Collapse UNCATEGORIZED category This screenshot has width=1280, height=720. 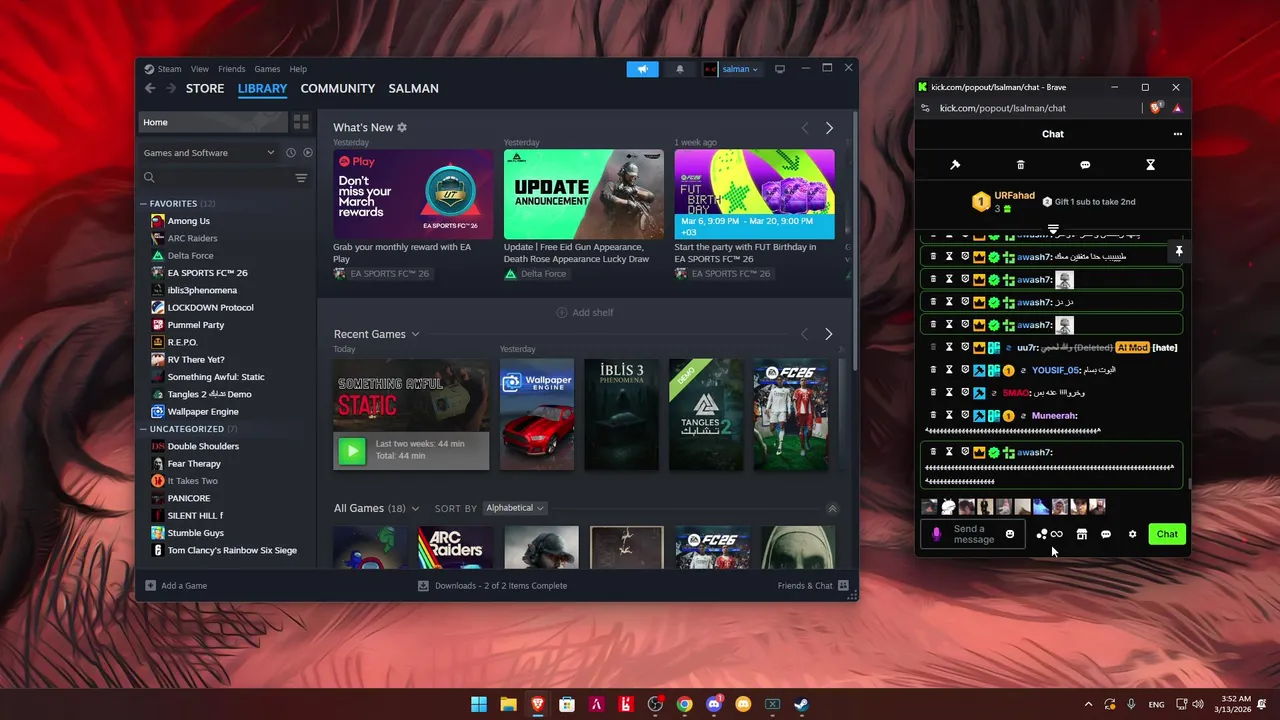[143, 429]
